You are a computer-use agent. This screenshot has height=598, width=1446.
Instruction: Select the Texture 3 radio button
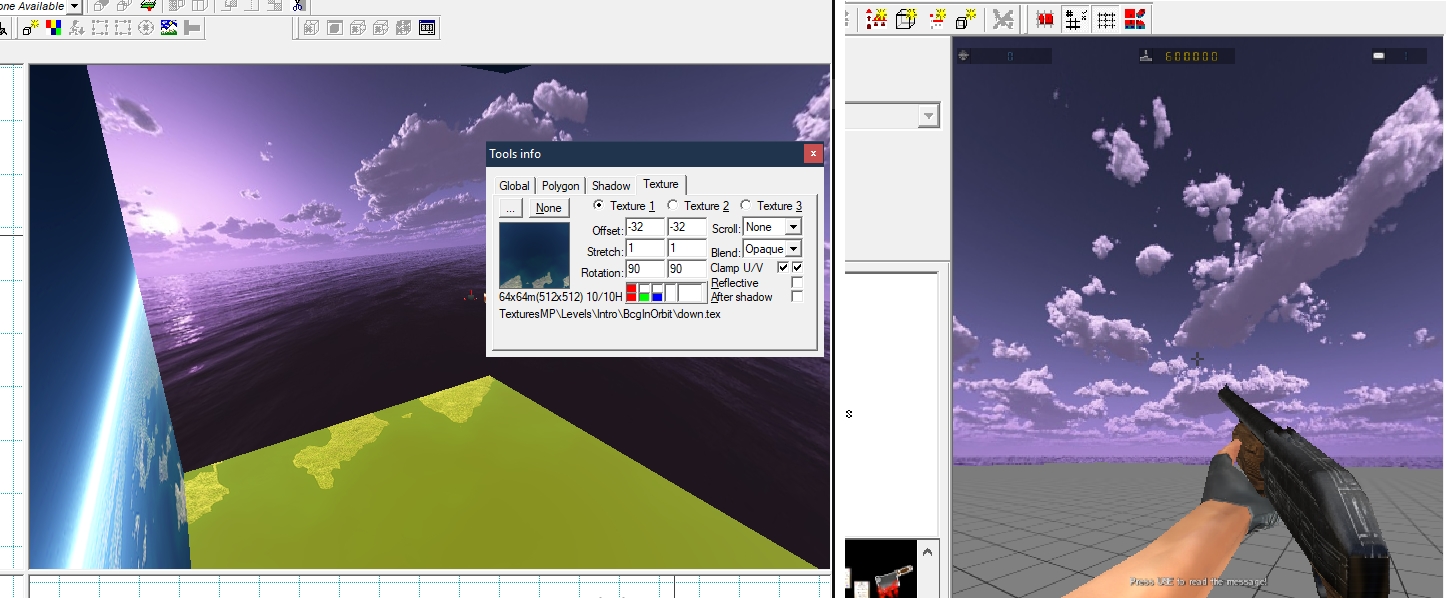coord(746,205)
